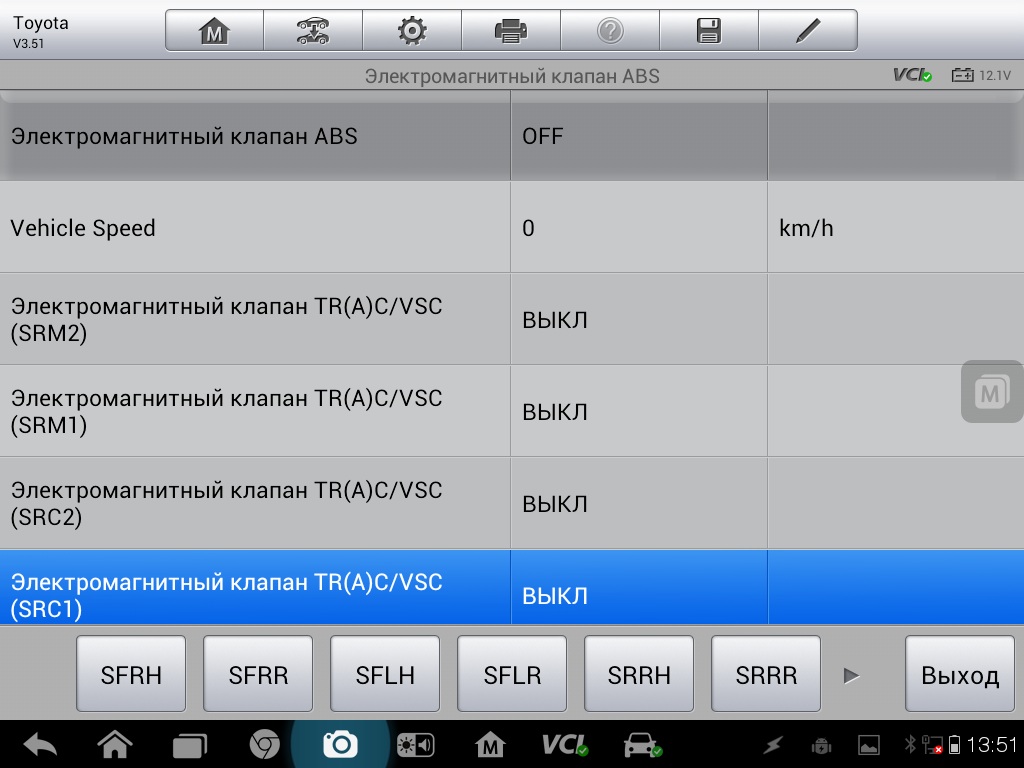
Task: Open the vehicle swap menu icon
Action: click(x=313, y=31)
